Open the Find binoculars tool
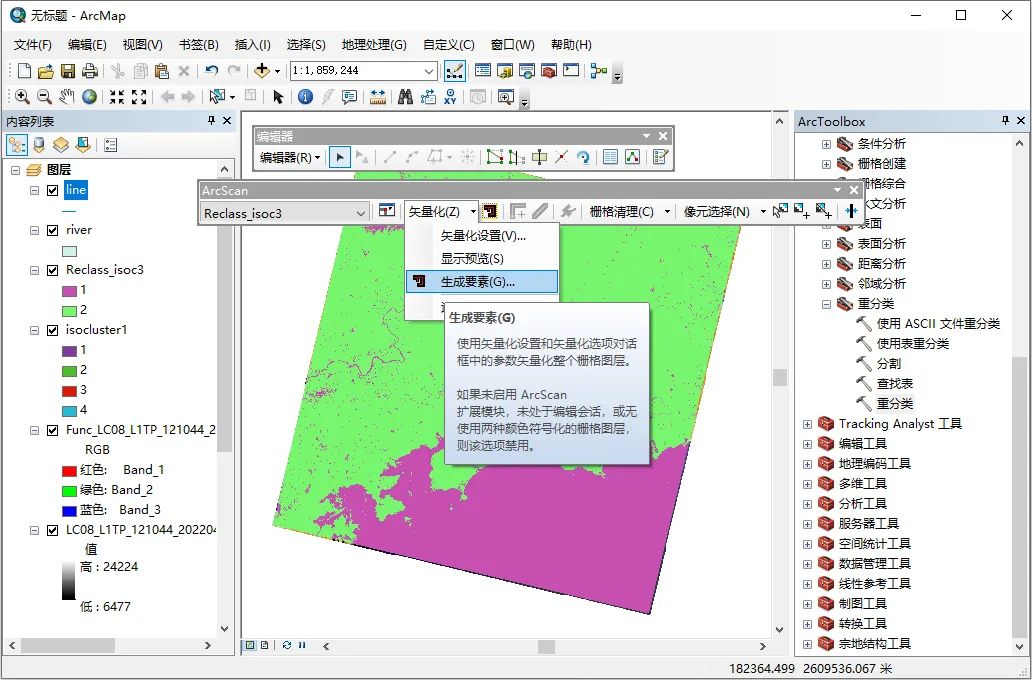Viewport: 1032px width, 680px height. [405, 97]
